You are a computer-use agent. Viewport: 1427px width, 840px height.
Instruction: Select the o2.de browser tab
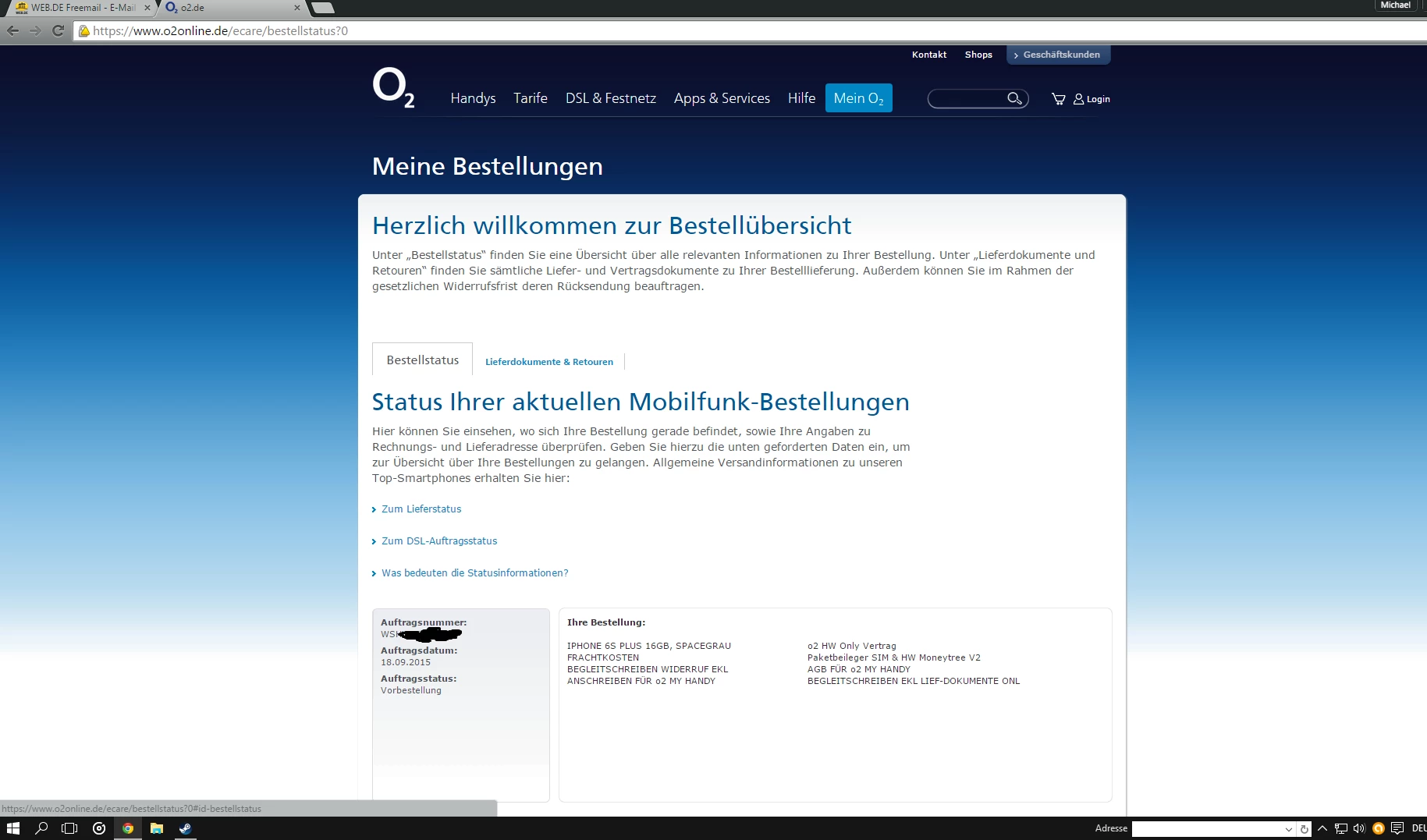coord(232,8)
